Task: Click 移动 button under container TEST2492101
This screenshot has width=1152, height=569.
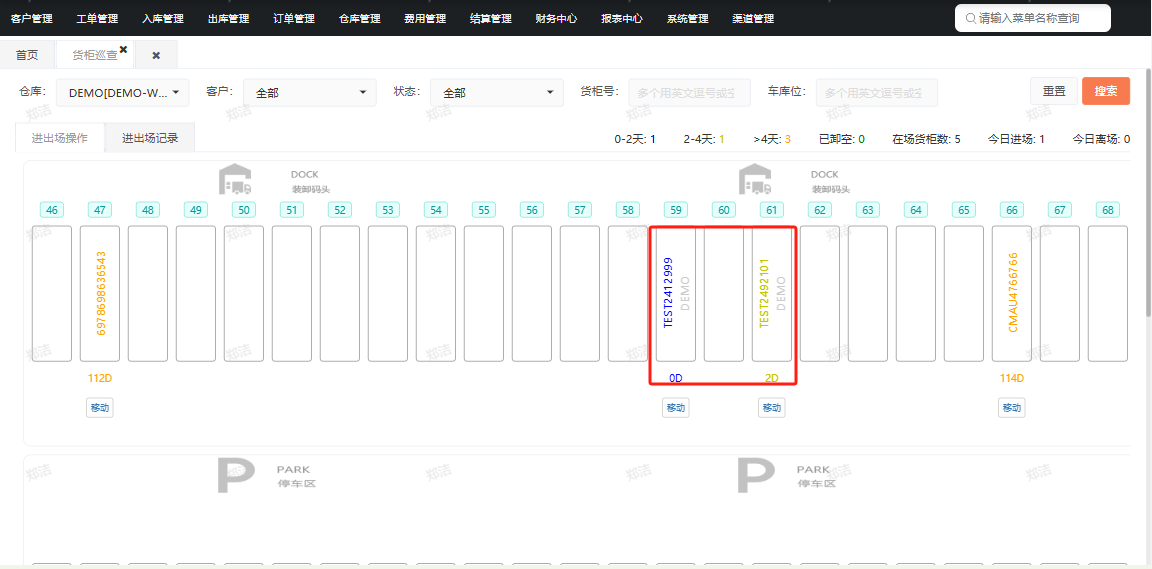Action: click(771, 407)
